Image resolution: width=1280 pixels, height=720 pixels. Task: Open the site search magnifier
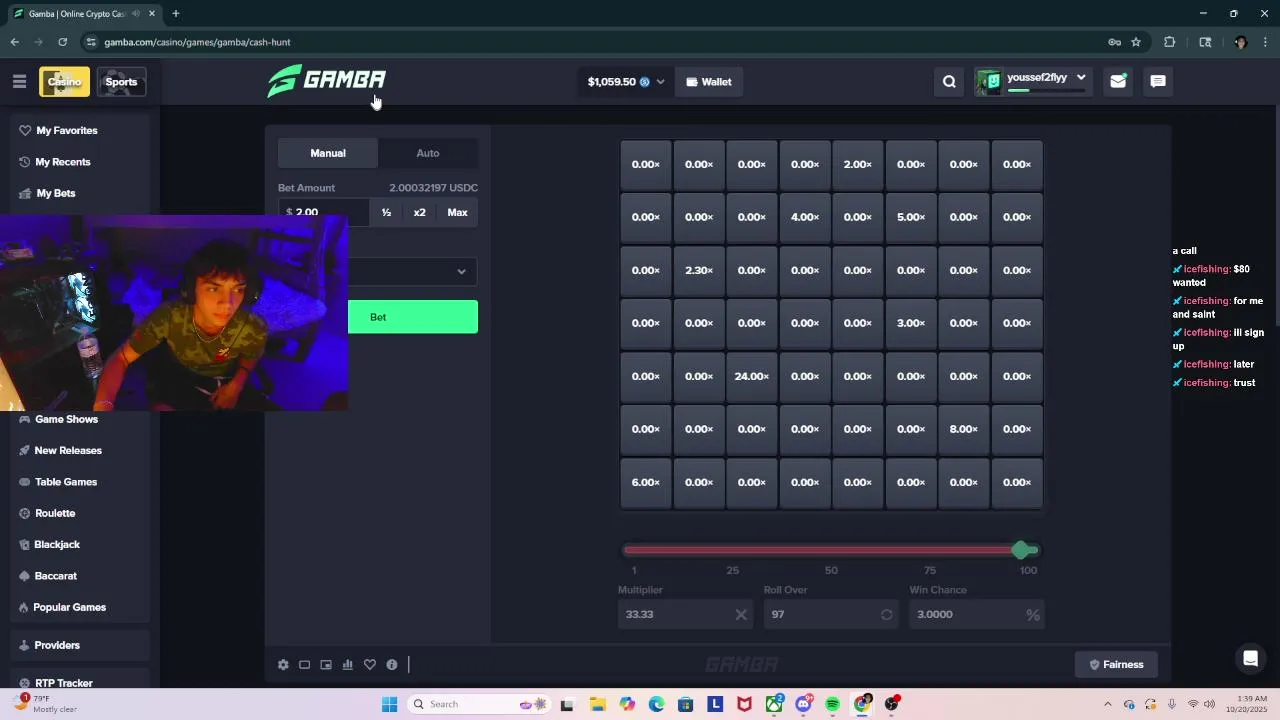coord(949,82)
